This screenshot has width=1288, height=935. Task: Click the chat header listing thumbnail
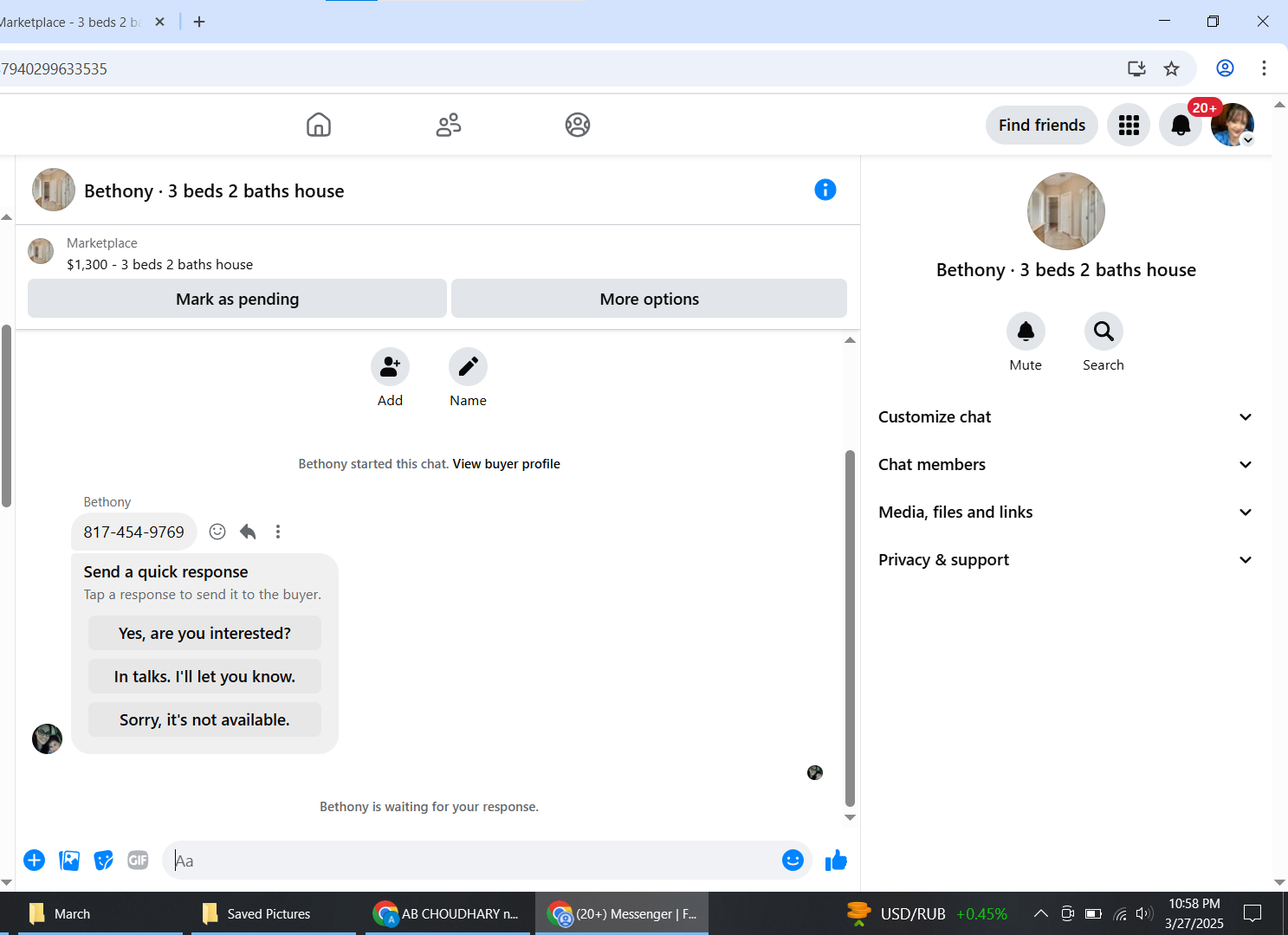pyautogui.click(x=54, y=190)
